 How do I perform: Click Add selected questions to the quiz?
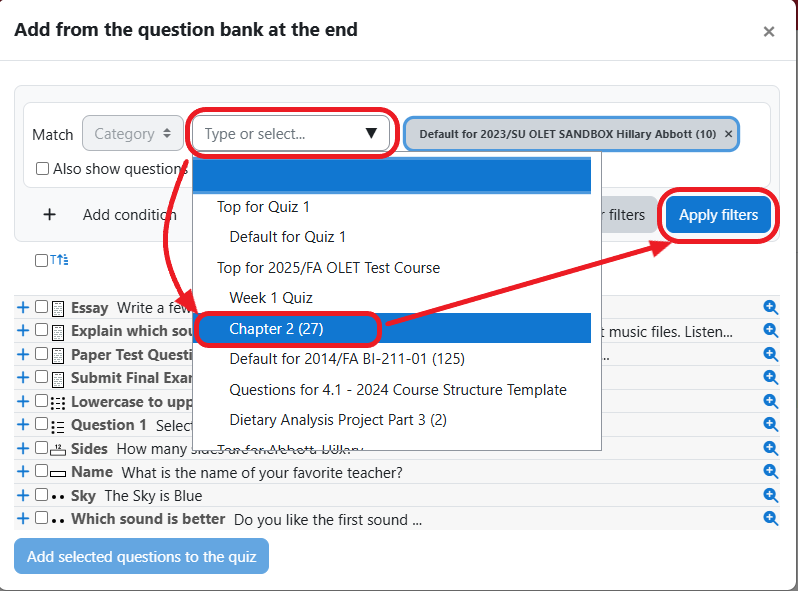pos(141,557)
